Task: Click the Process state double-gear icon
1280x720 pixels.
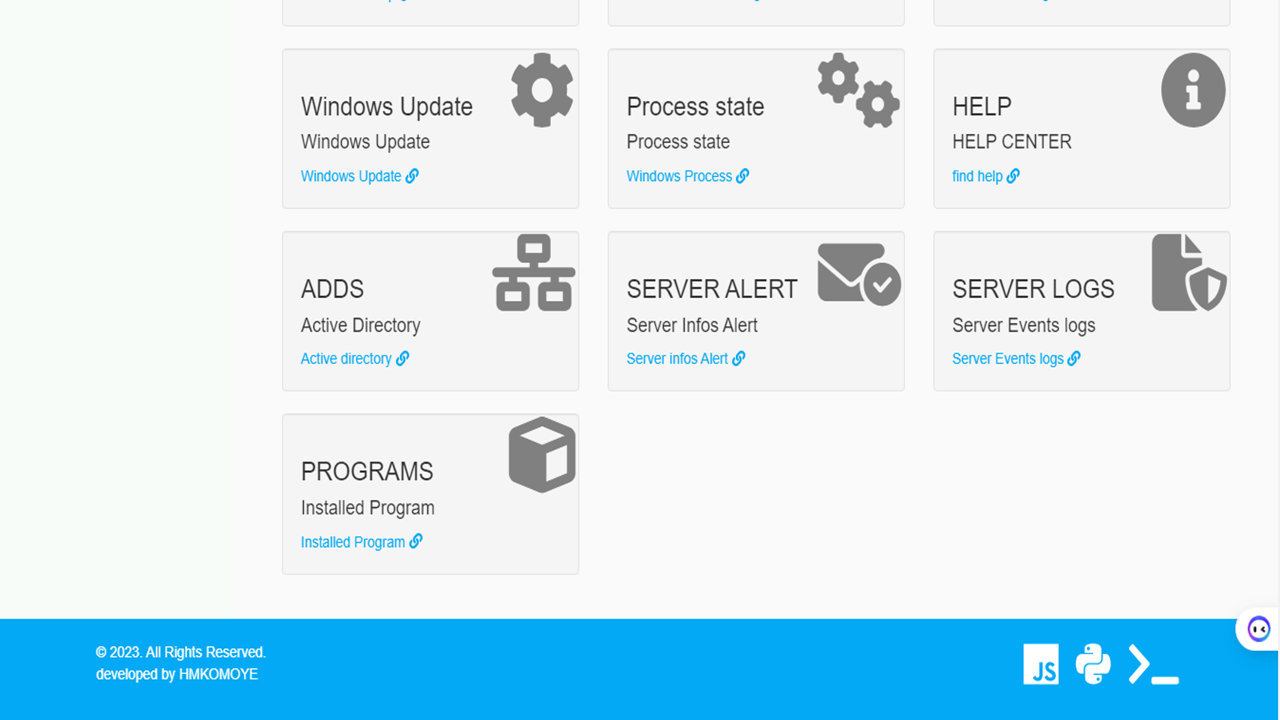Action: coord(858,90)
